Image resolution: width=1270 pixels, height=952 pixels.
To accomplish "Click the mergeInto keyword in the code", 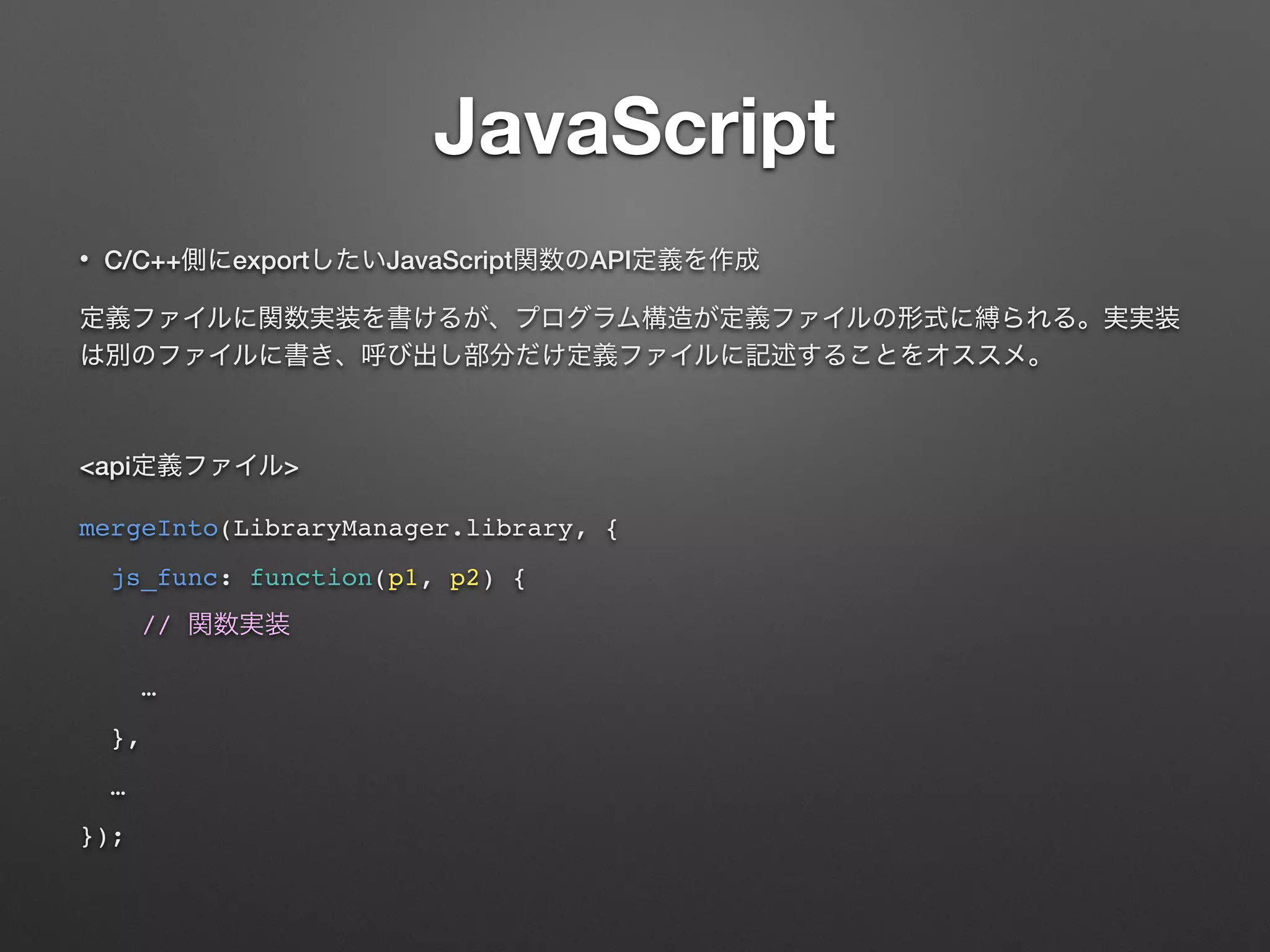I will [x=148, y=528].
